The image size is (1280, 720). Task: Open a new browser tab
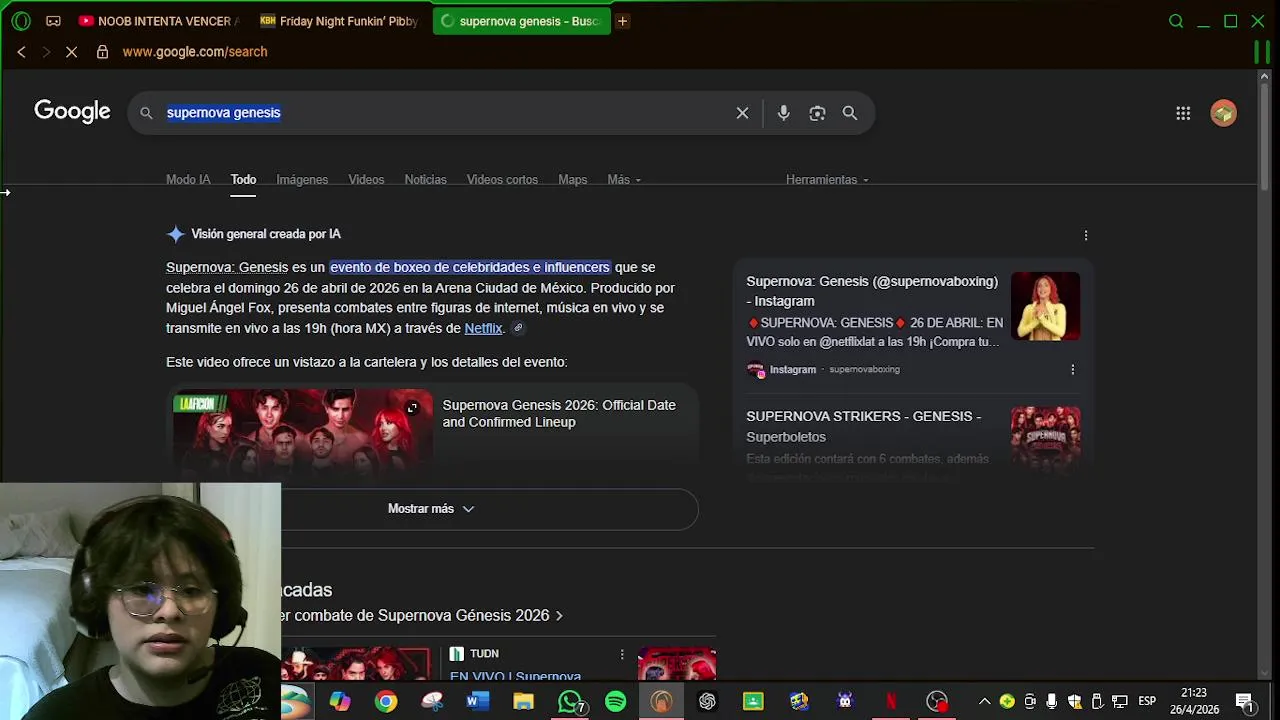(x=622, y=21)
